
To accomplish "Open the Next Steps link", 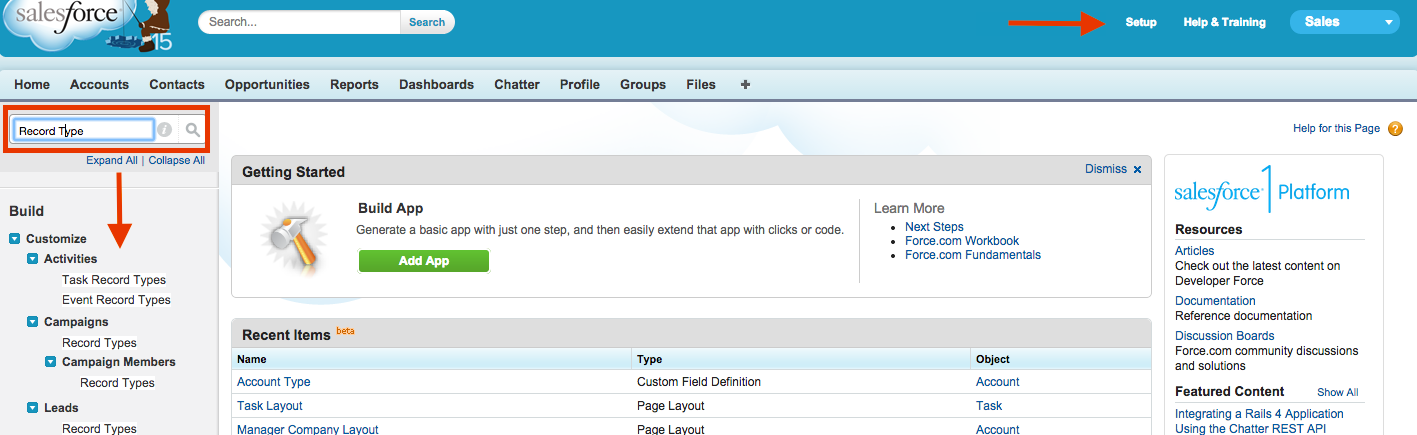I will pos(934,227).
